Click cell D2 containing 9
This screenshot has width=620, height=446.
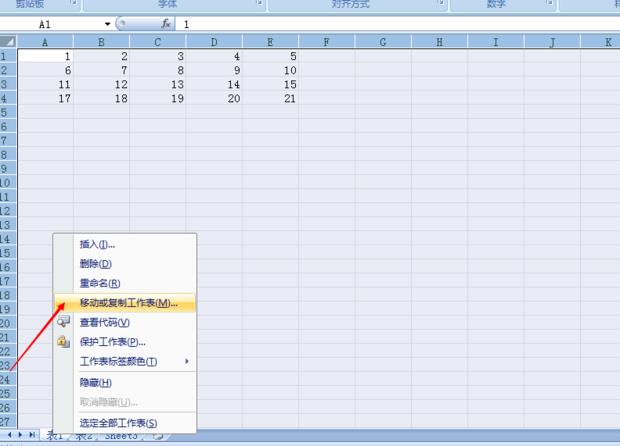pos(214,70)
